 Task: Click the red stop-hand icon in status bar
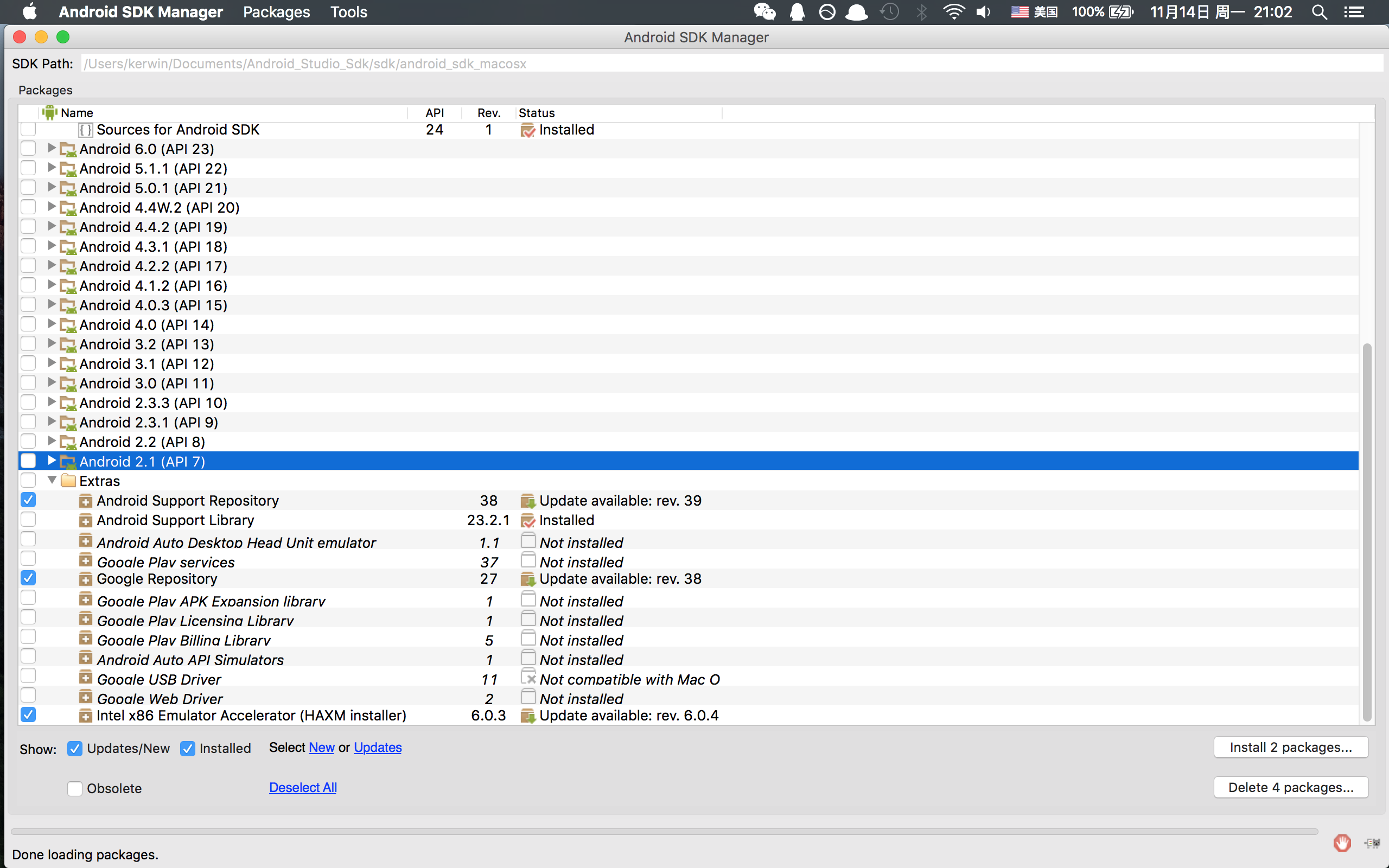point(1341,843)
